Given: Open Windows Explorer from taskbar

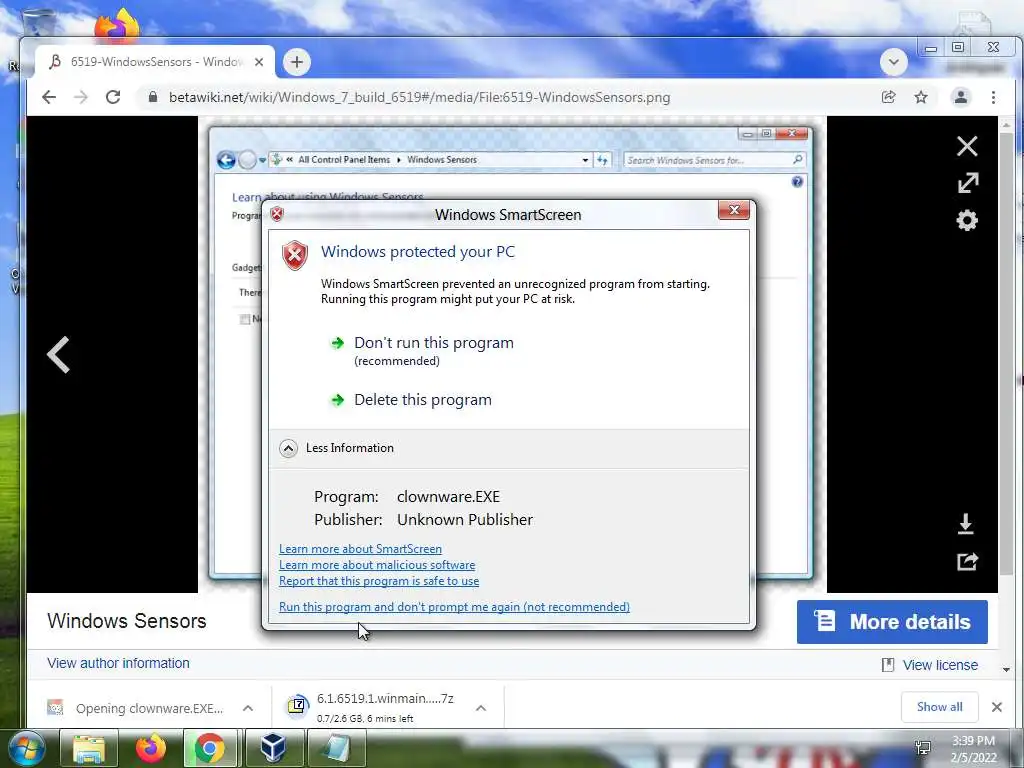Looking at the screenshot, I should 89,749.
